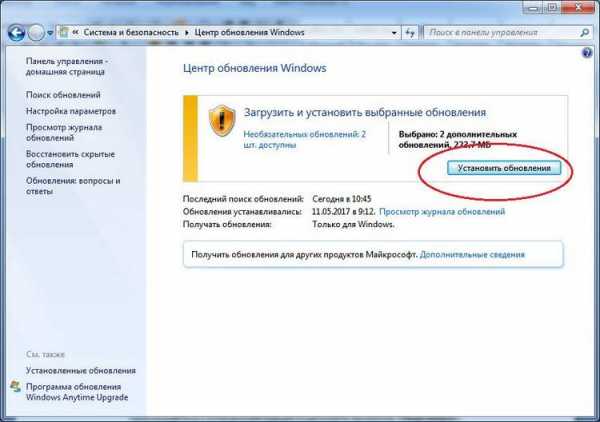
Task: Open the recent pages dropdown arrow
Action: (x=50, y=33)
